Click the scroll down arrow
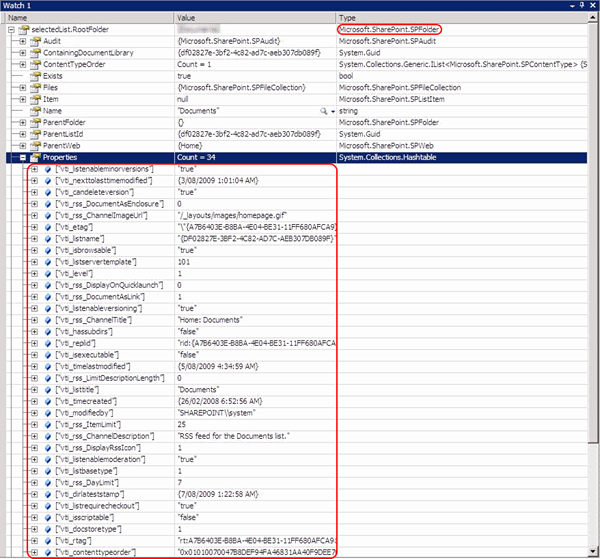600x559 pixels. click(593, 551)
